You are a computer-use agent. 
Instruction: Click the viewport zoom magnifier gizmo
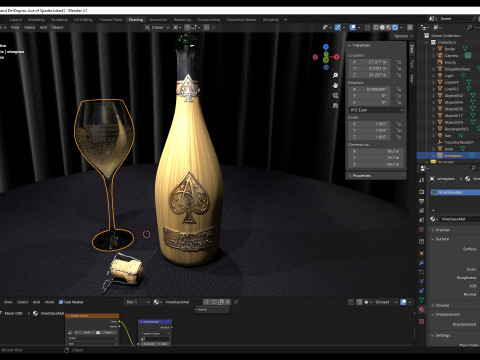click(335, 75)
